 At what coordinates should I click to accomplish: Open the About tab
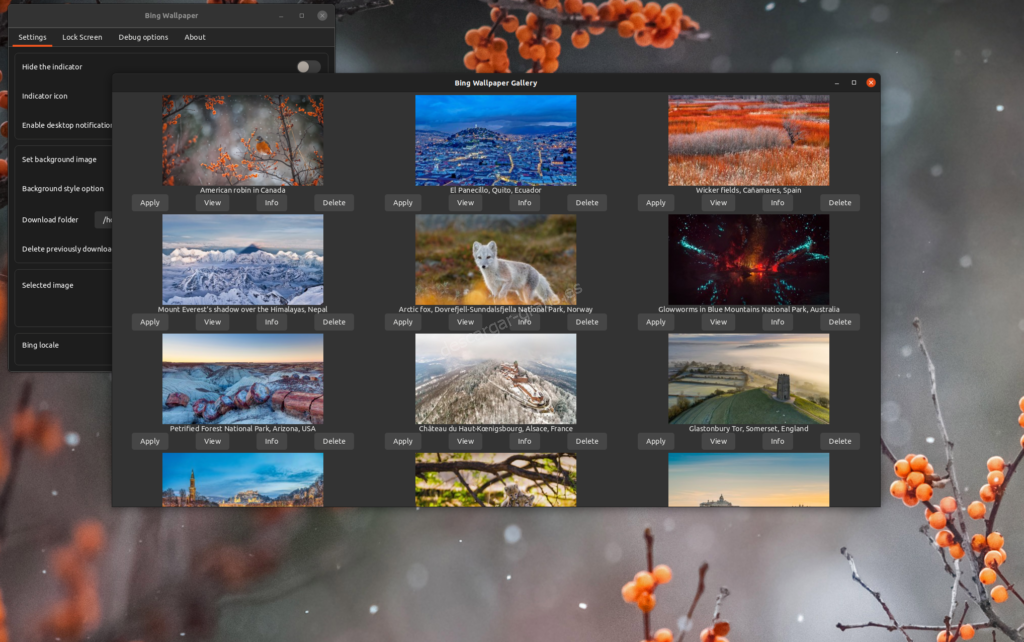(194, 37)
